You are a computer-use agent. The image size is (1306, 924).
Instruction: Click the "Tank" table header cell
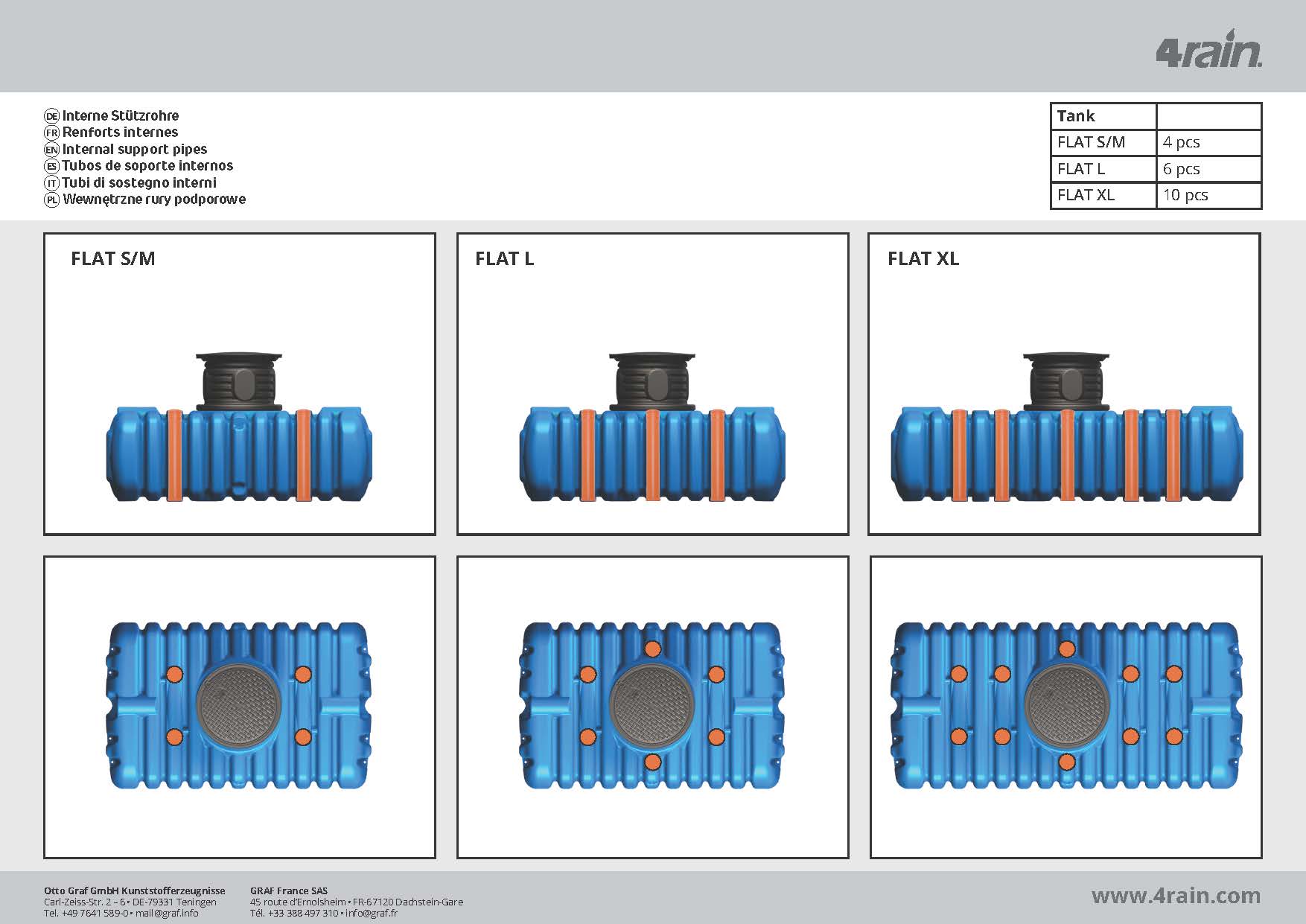1103,116
